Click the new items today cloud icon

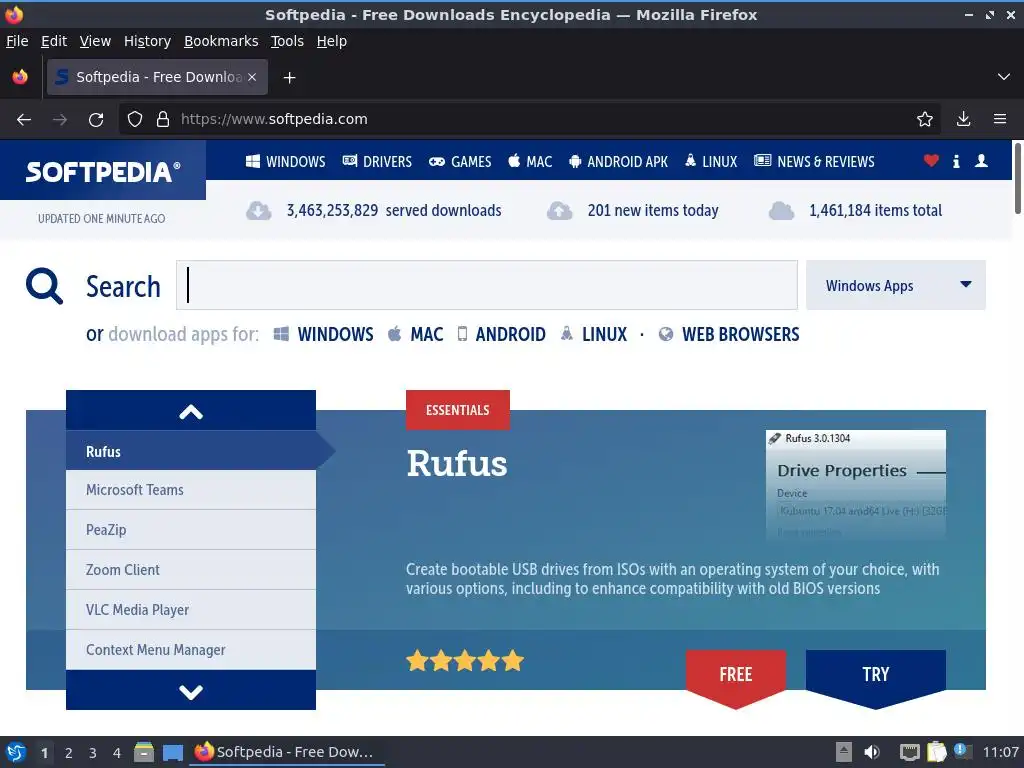click(560, 211)
